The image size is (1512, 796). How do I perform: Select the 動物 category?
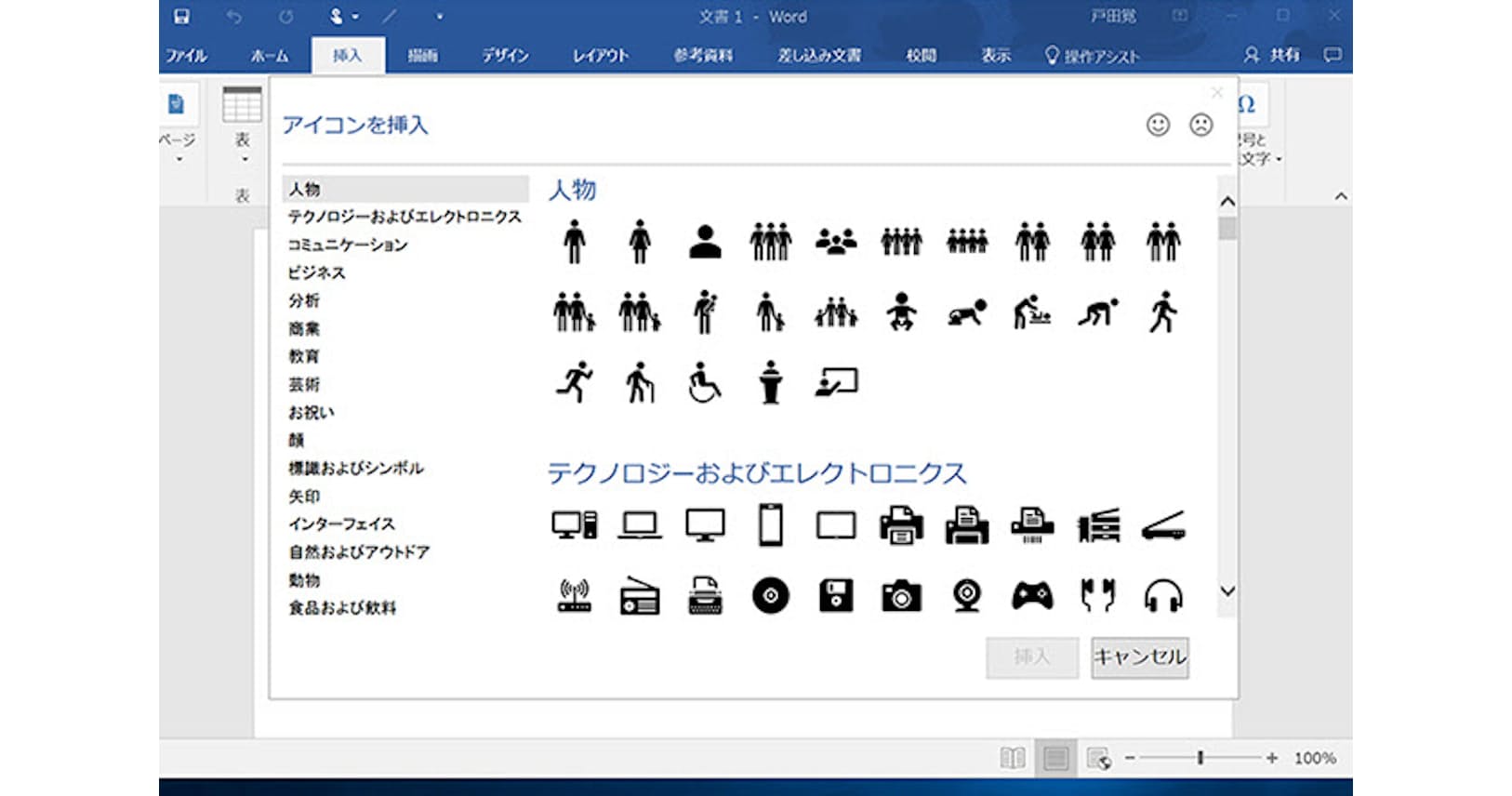click(304, 580)
